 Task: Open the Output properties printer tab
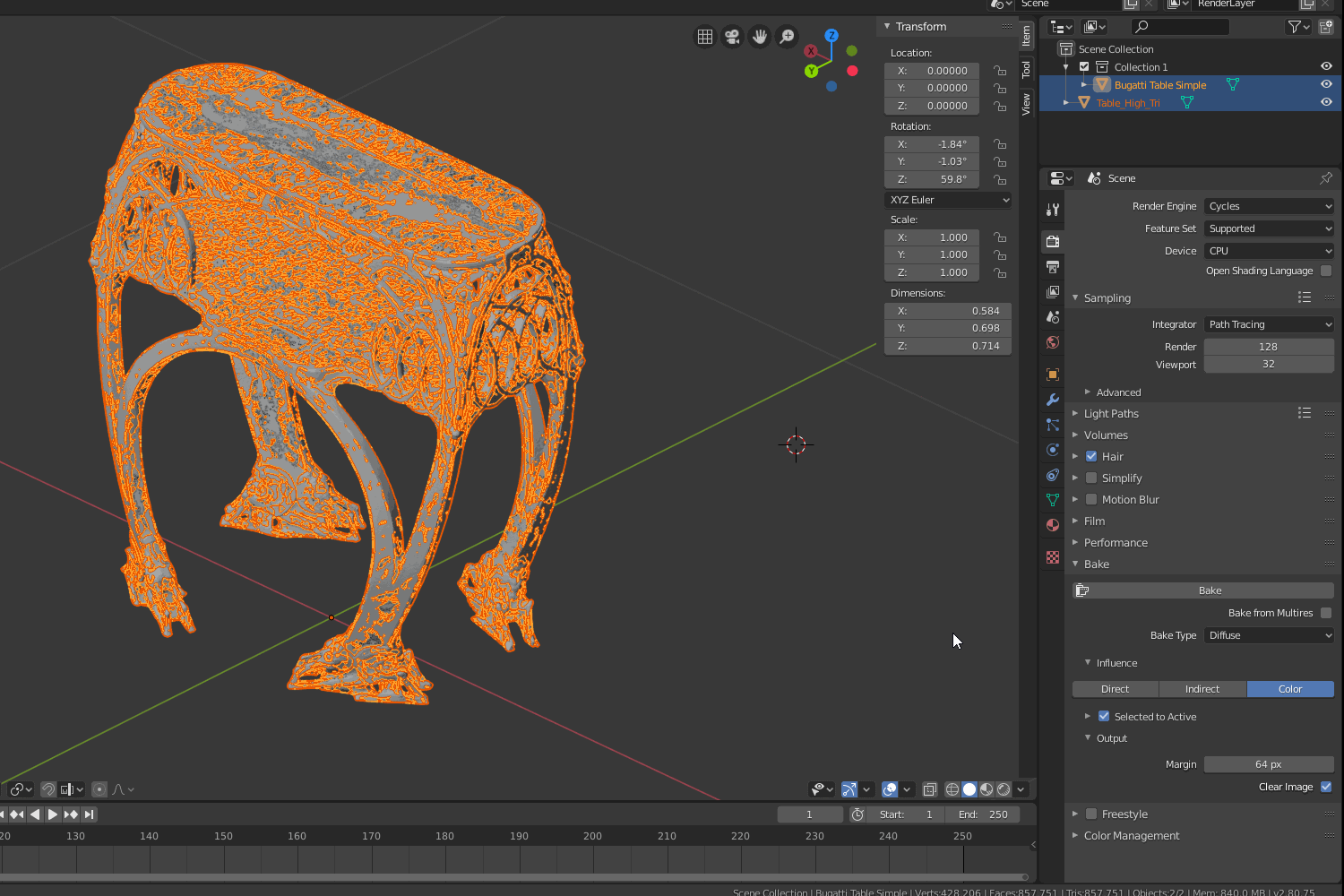1053,267
